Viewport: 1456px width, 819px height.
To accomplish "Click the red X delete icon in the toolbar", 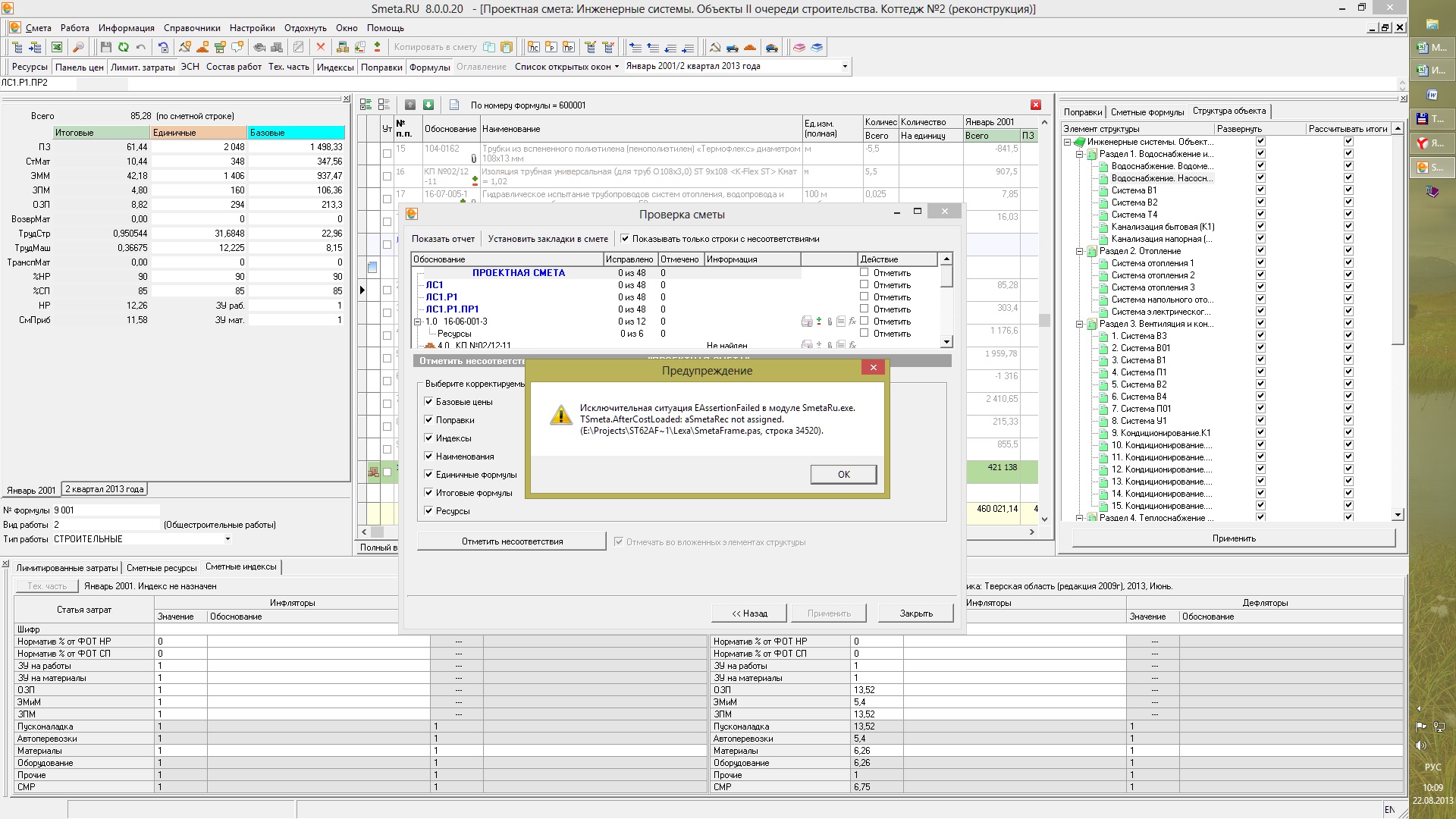I will [321, 47].
